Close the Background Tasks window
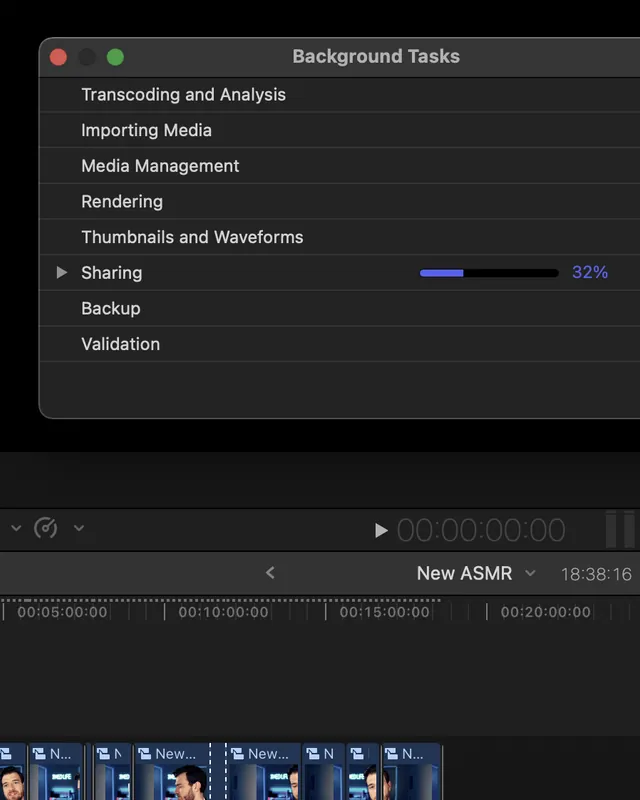The width and height of the screenshot is (640, 800). click(58, 57)
